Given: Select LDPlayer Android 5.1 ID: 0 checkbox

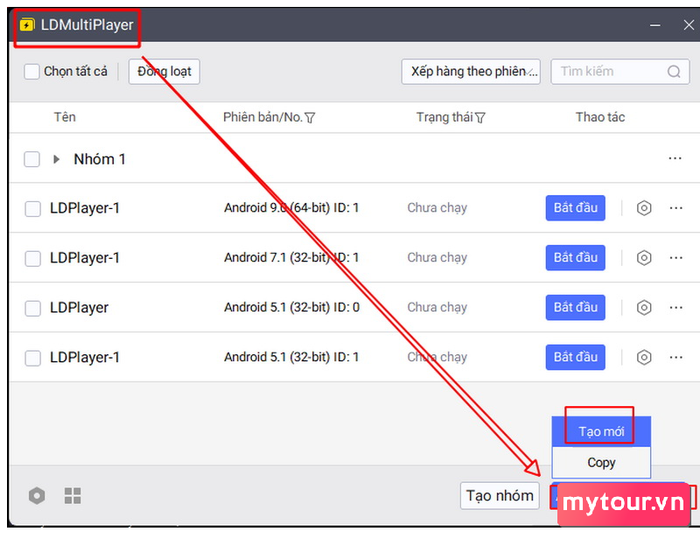Looking at the screenshot, I should coord(33,308).
